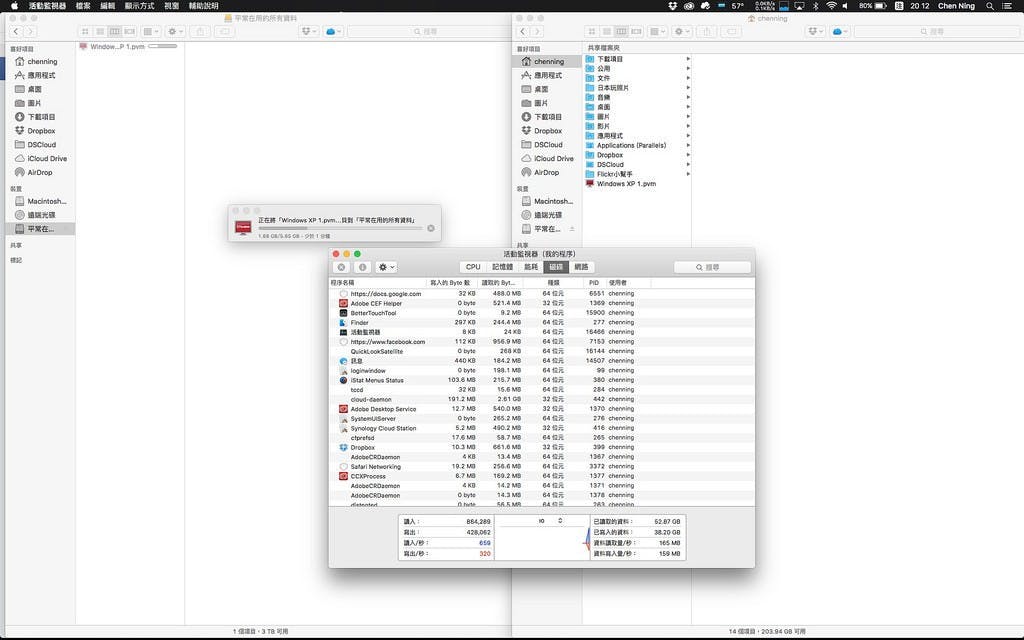Click the Wi-Fi status icon in the menu bar
The width and height of the screenshot is (1024, 640).
coord(831,6)
